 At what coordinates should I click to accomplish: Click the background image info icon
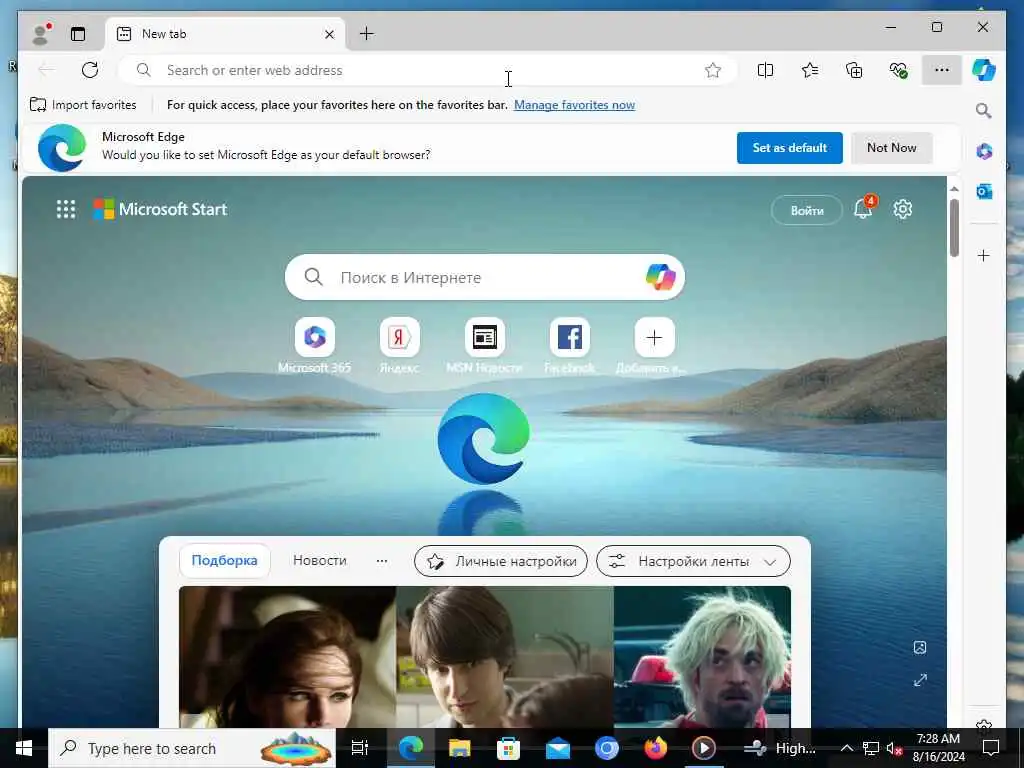(920, 647)
